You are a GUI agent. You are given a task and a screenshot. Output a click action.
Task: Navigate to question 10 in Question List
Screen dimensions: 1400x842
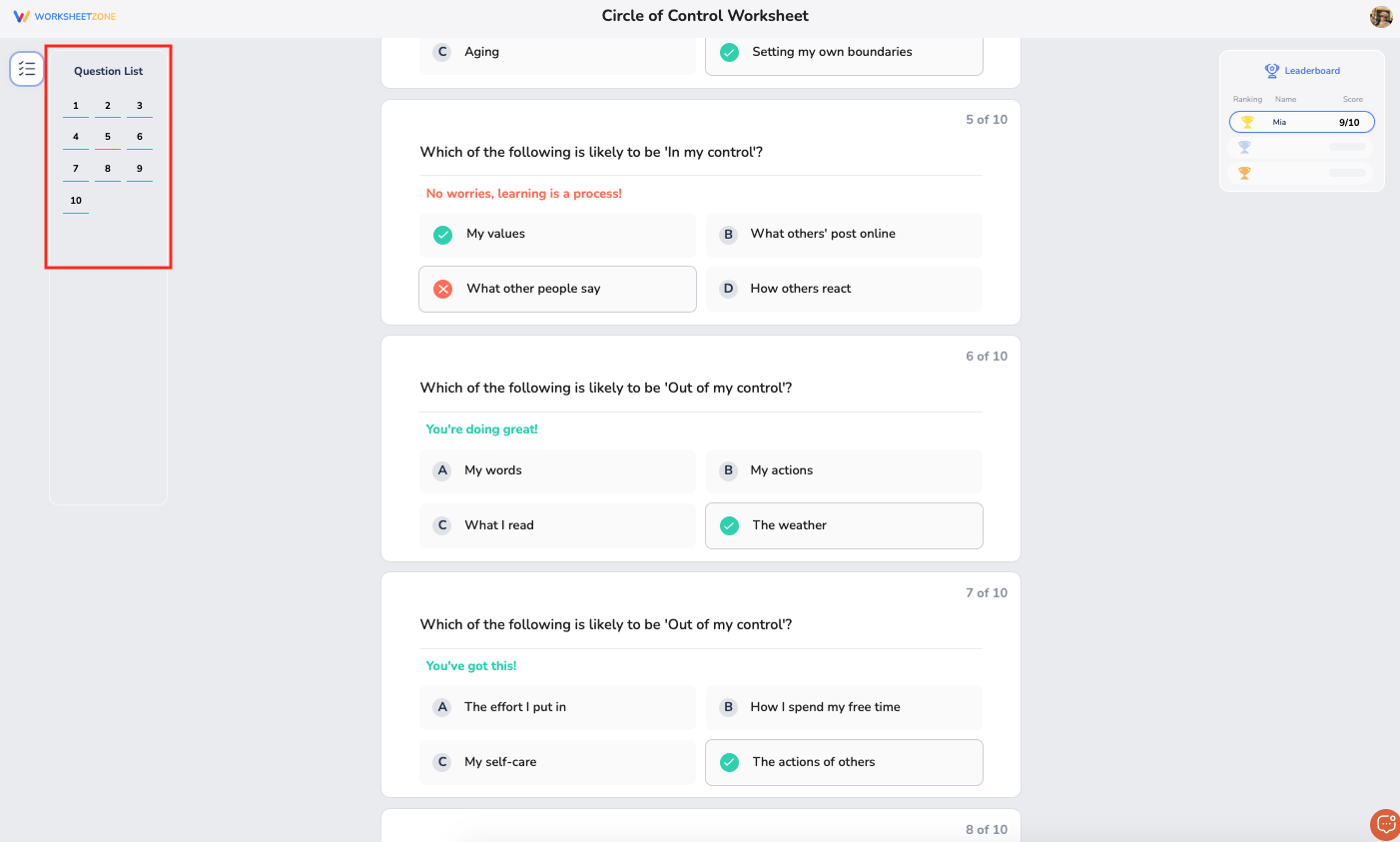[75, 200]
